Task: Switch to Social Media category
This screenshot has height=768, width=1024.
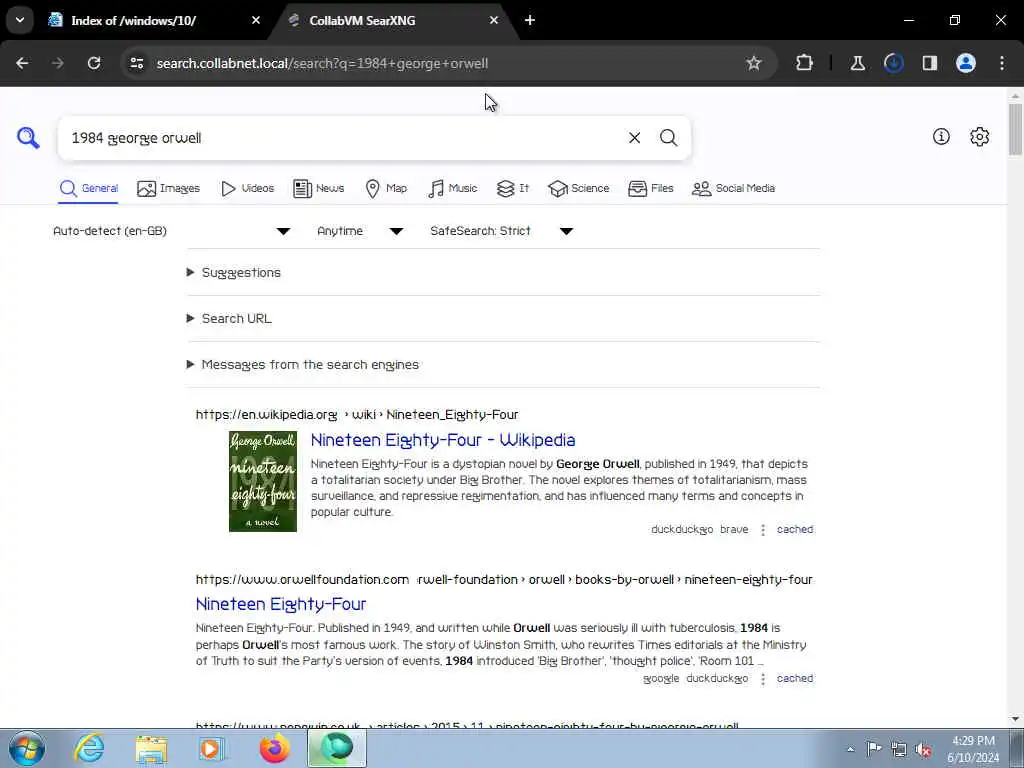Action: [x=733, y=189]
